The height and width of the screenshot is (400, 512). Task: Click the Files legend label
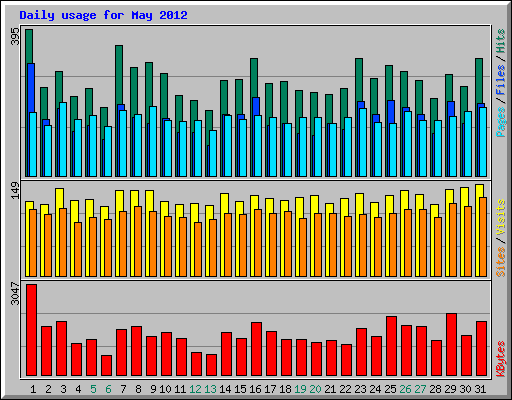pyautogui.click(x=500, y=80)
